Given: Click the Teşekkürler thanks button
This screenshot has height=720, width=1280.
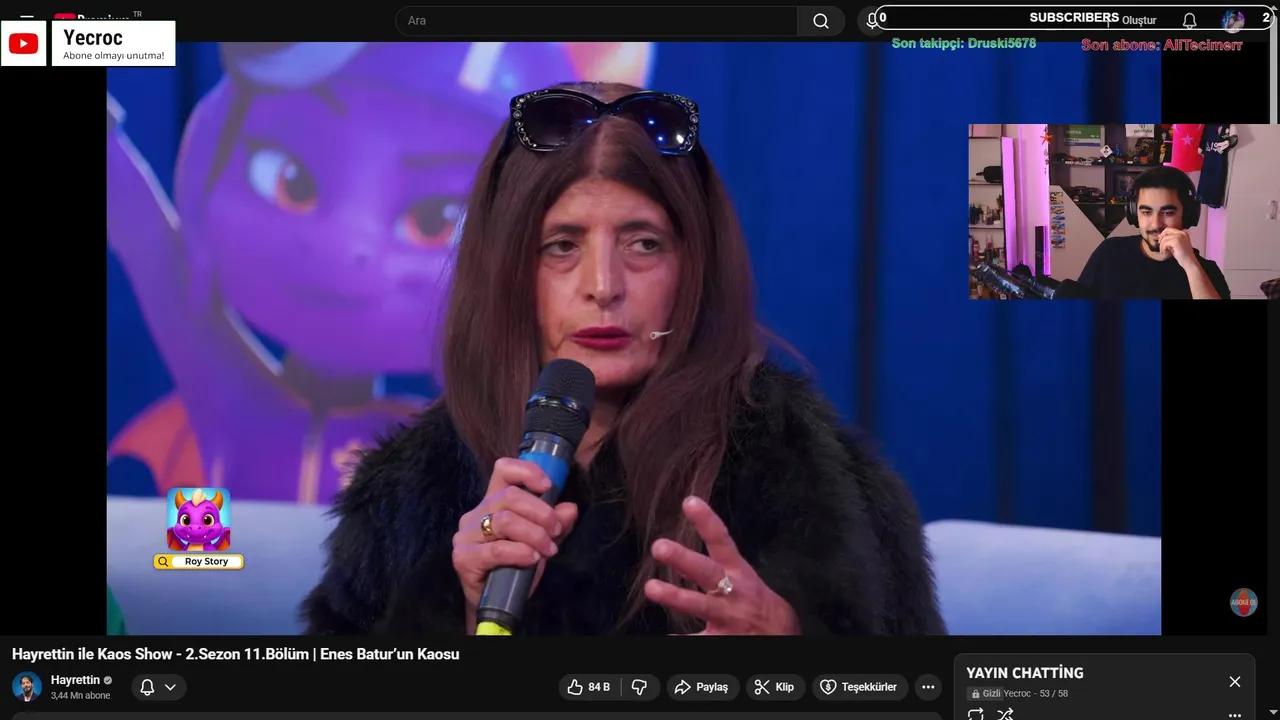Looking at the screenshot, I should click(859, 687).
